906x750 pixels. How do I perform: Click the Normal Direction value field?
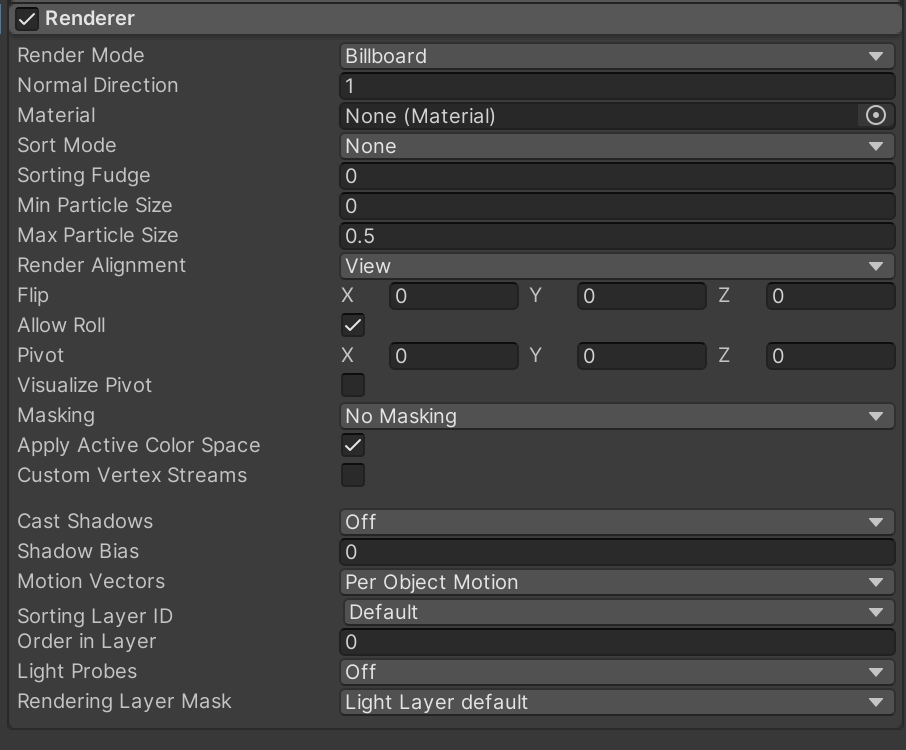617,86
